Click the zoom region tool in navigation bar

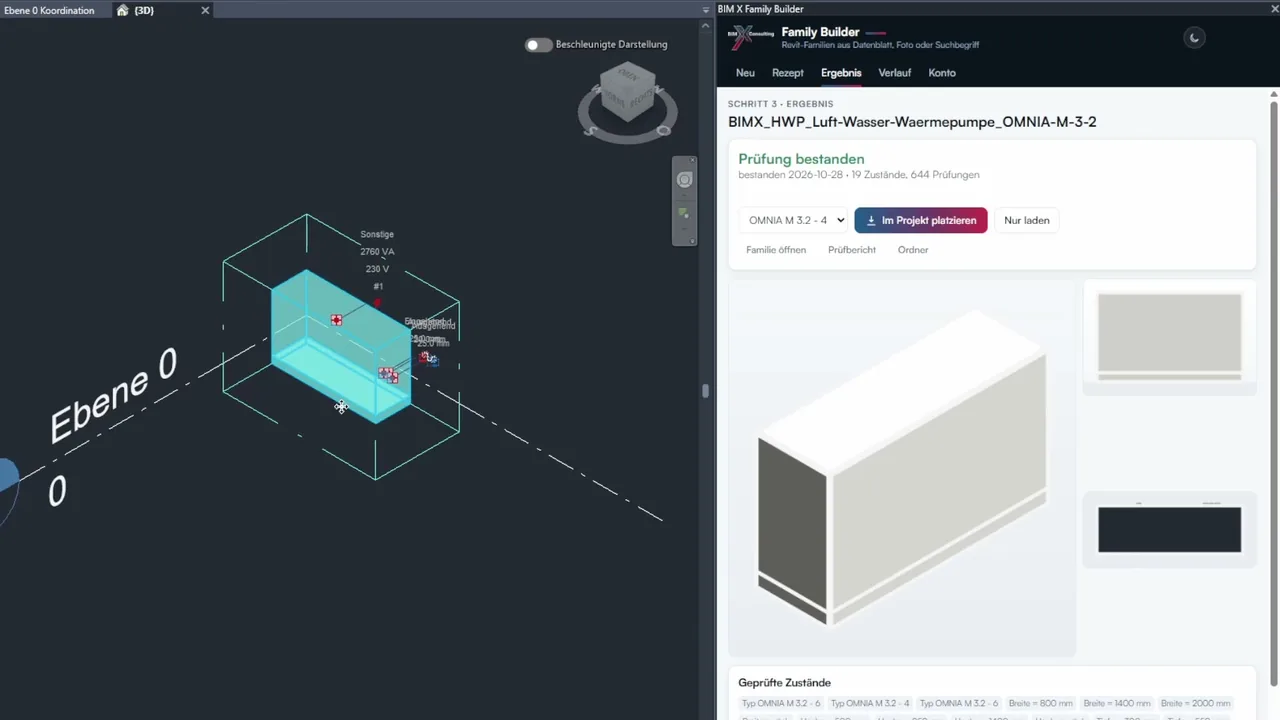click(x=685, y=213)
